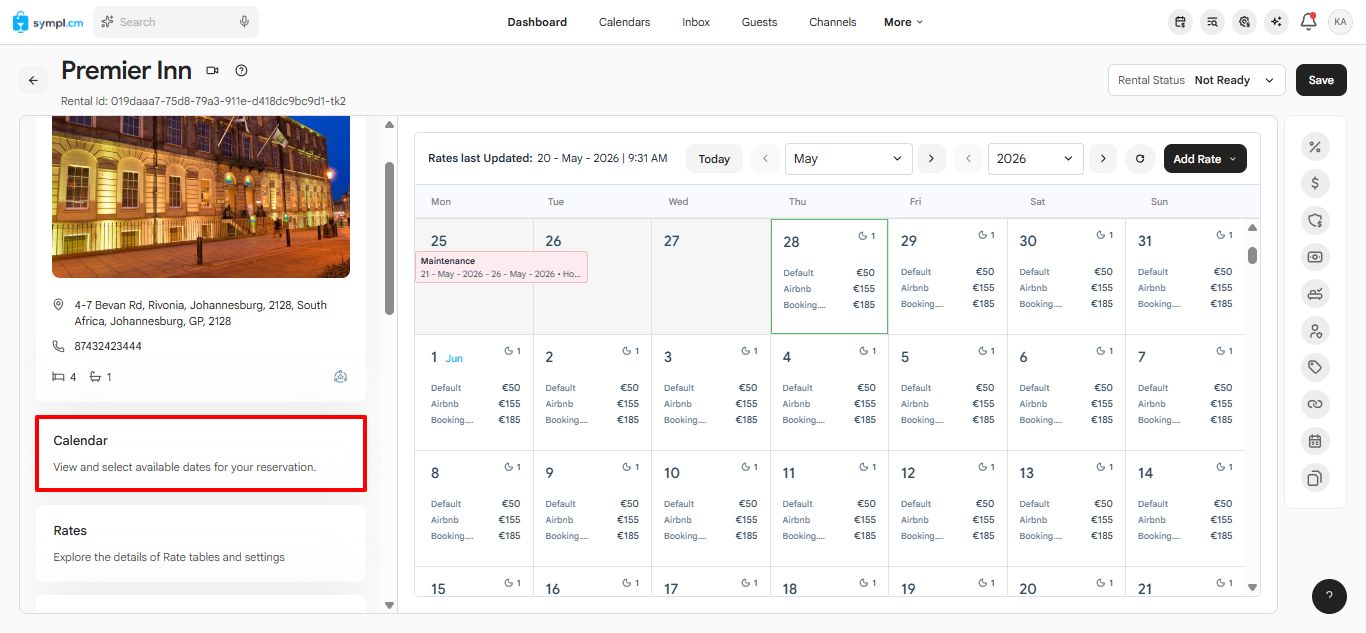The height and width of the screenshot is (633, 1366).
Task: Open the cash payment icon in the right sidebar
Action: click(x=1315, y=257)
